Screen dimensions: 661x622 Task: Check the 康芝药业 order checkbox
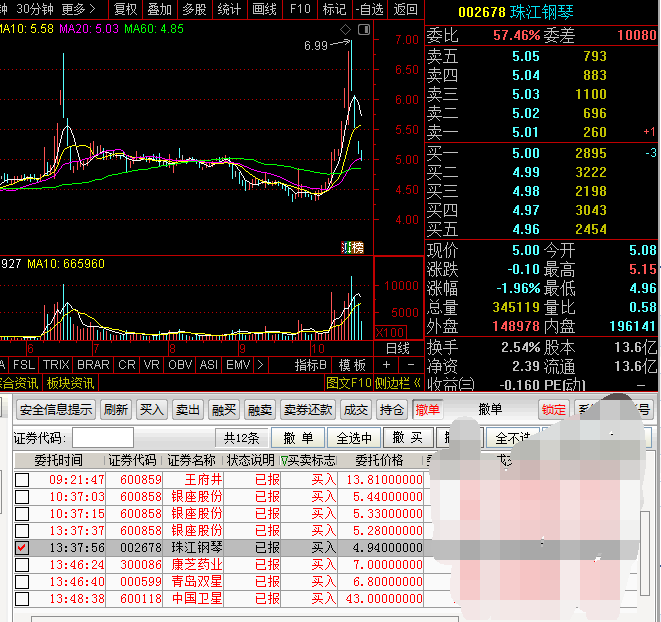22,565
